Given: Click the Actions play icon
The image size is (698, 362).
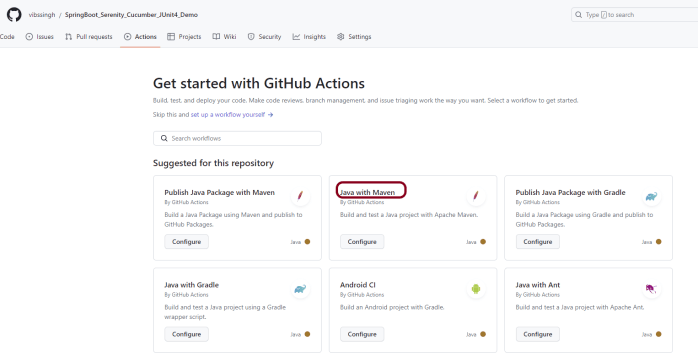Looking at the screenshot, I should pos(128,37).
